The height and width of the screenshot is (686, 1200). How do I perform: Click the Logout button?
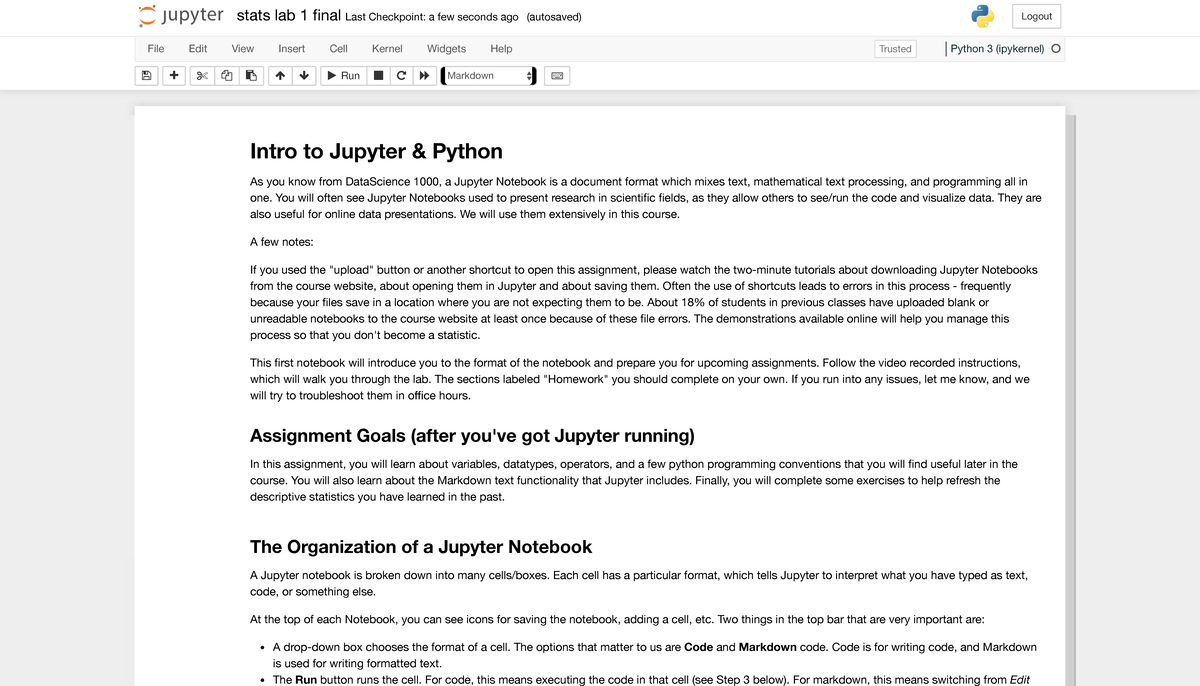tap(1036, 16)
